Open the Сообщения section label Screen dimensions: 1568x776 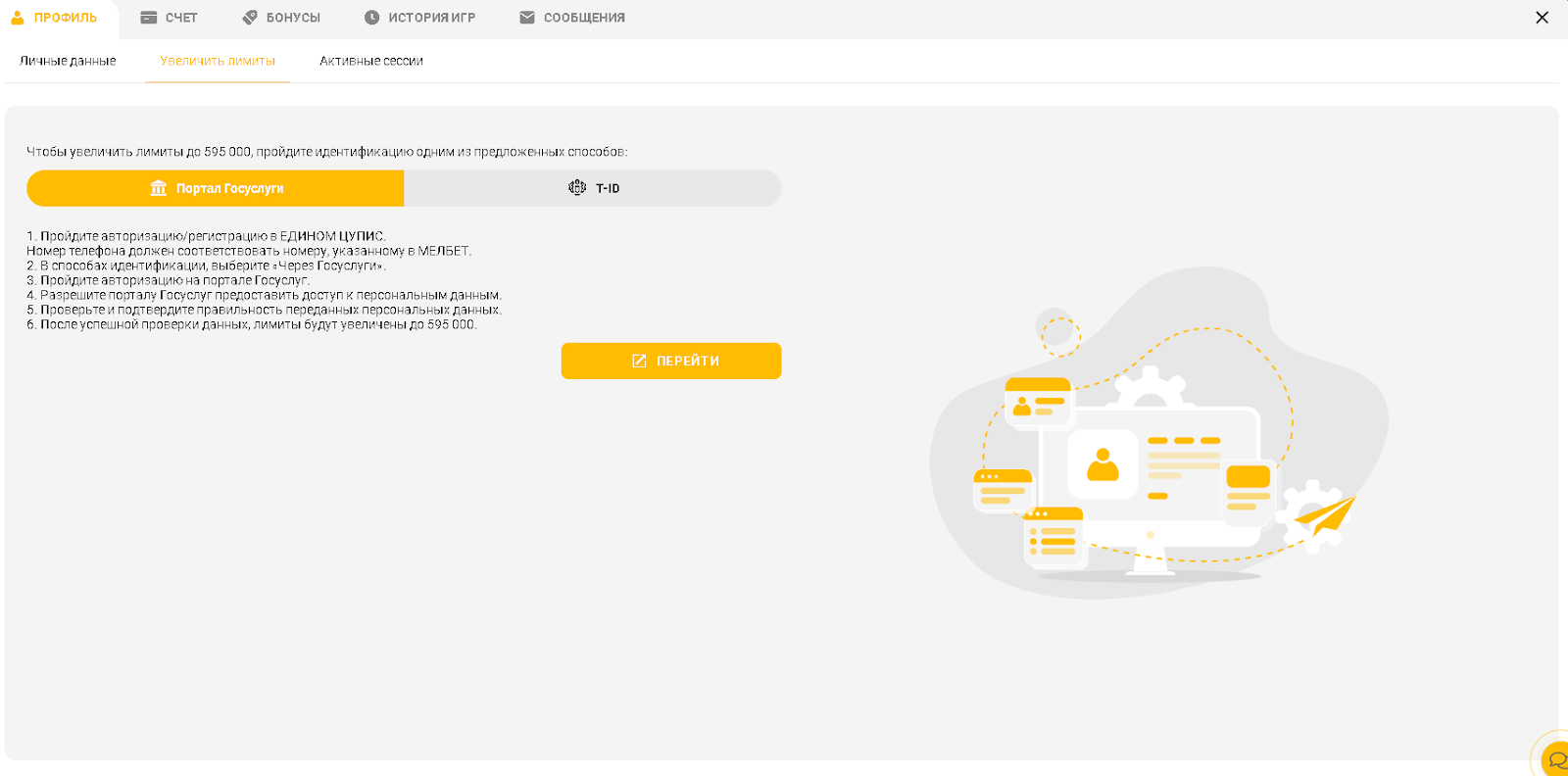point(584,18)
